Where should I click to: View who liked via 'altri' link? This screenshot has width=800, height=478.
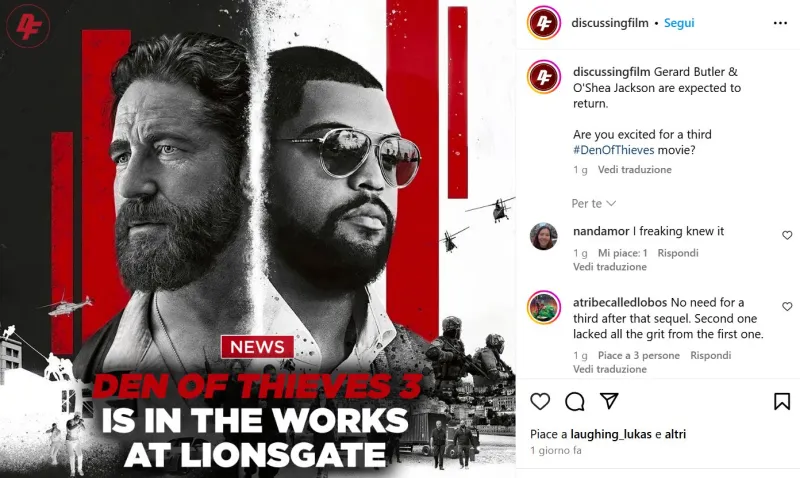click(675, 434)
